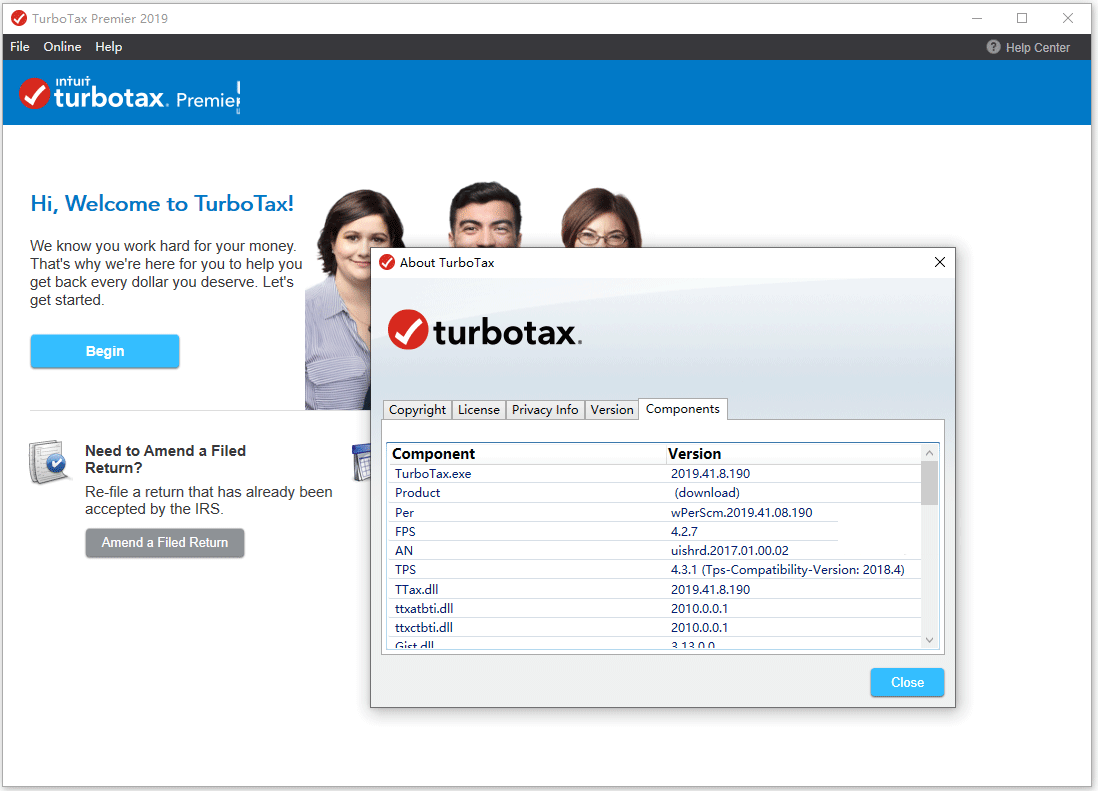1098x791 pixels.
Task: Maximize the TurboTax Premier window
Action: click(x=1022, y=18)
